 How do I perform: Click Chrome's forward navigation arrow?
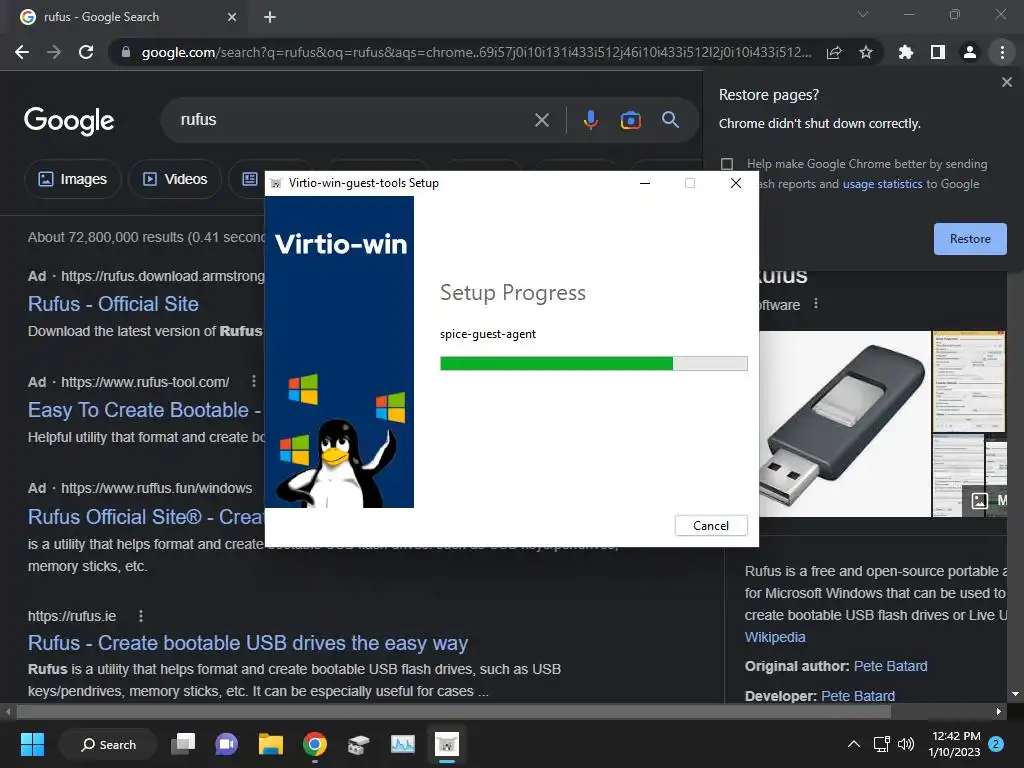(54, 52)
